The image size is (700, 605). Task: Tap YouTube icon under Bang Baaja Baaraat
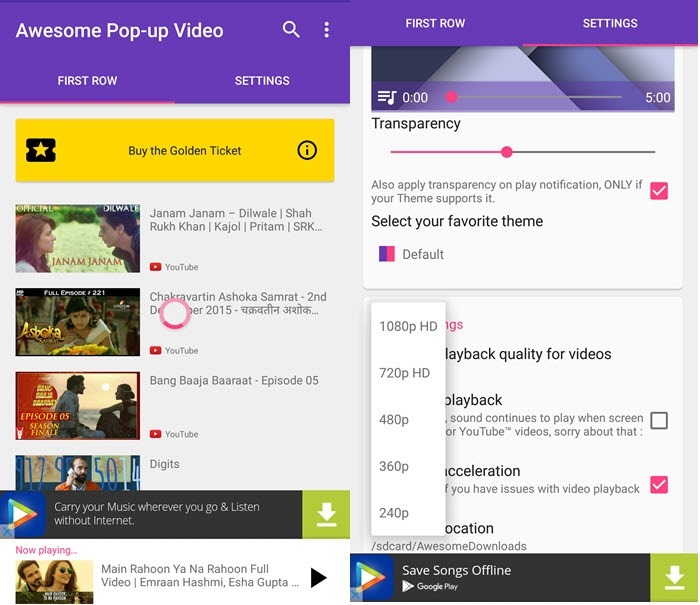coord(155,434)
